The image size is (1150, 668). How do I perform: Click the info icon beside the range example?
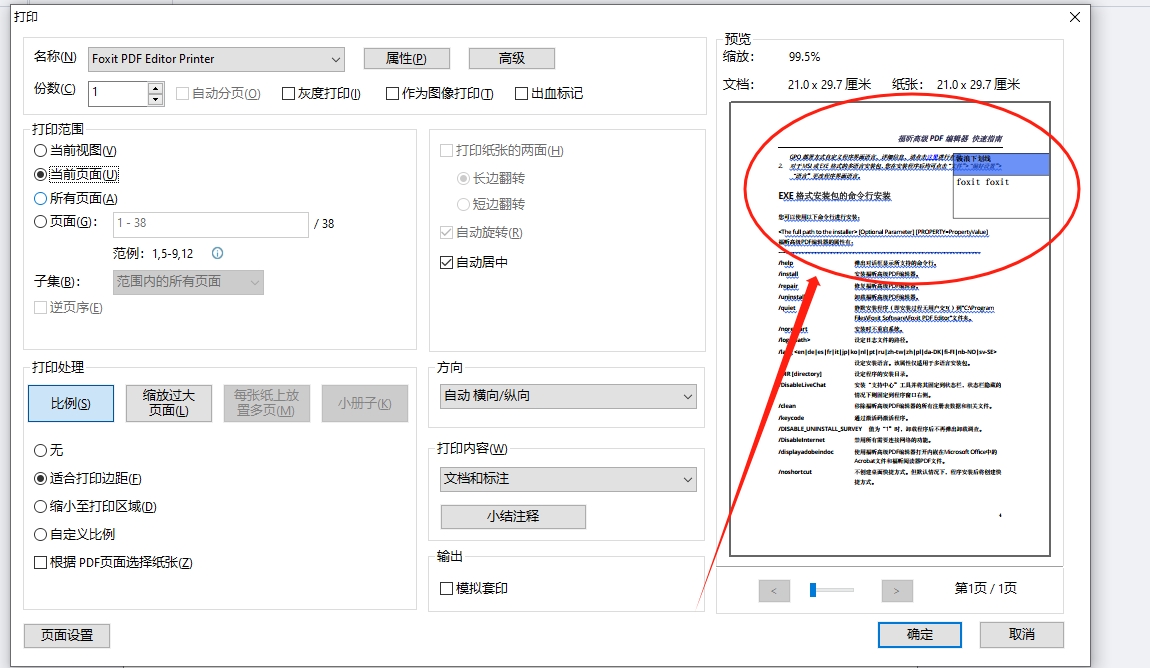point(217,253)
